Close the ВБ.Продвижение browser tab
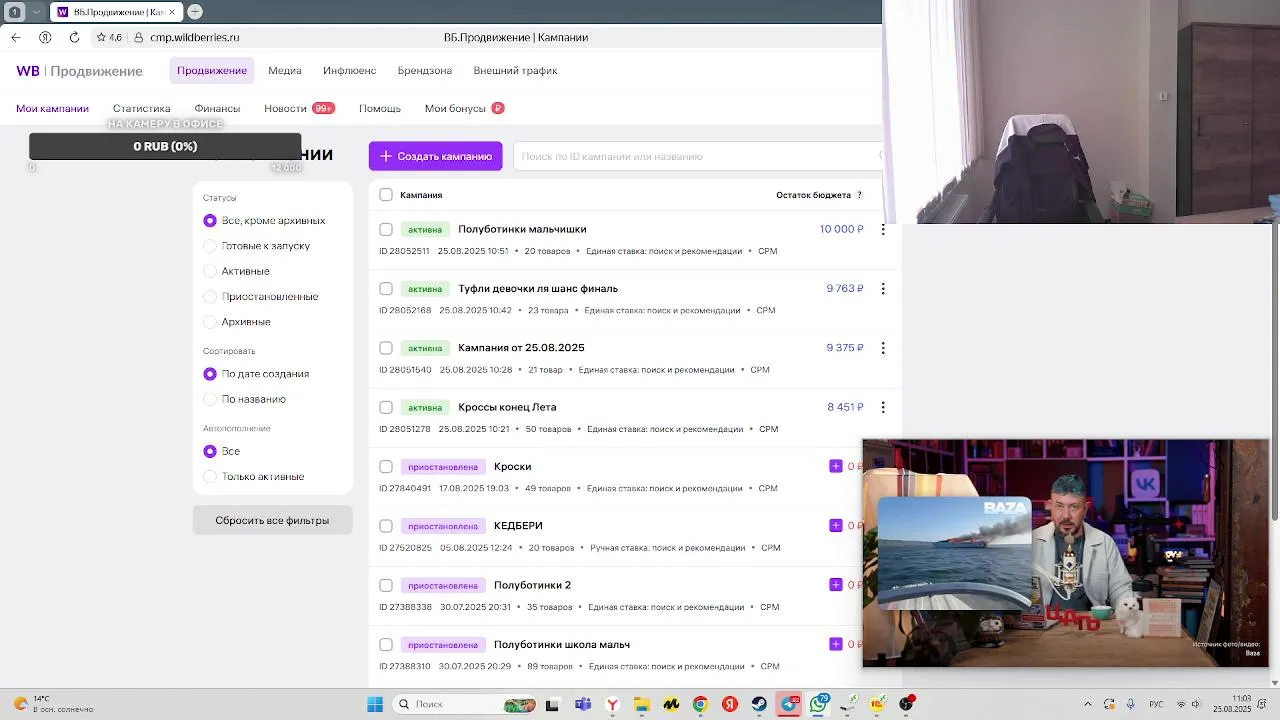This screenshot has height=720, width=1280. tap(172, 12)
